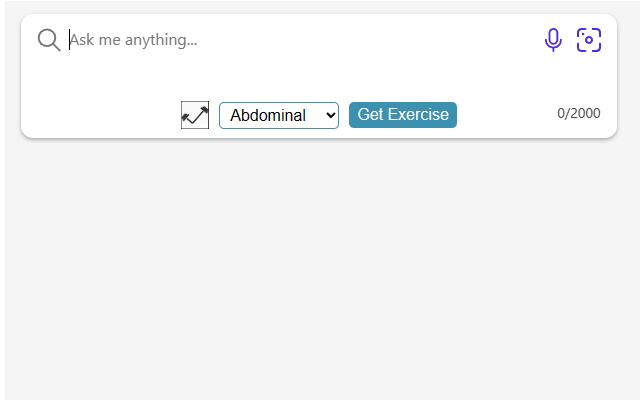
Task: Select the purple camera scan icon
Action: coord(589,40)
